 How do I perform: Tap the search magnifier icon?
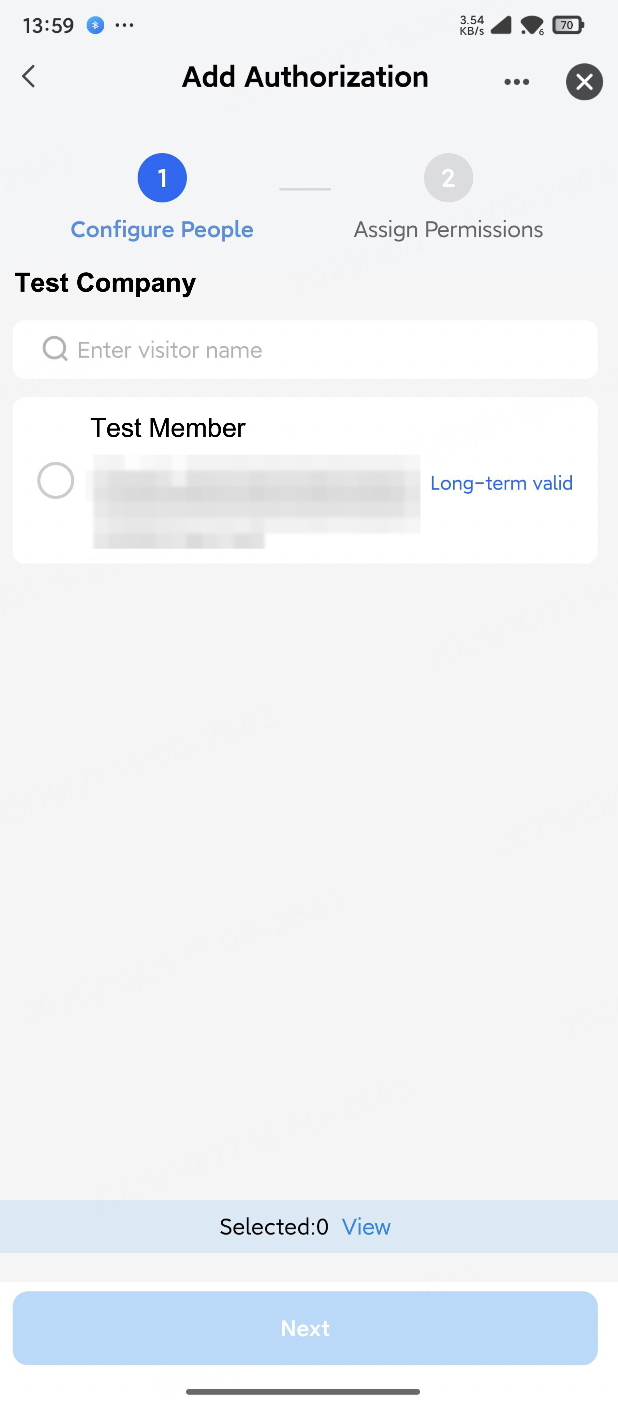click(x=55, y=349)
